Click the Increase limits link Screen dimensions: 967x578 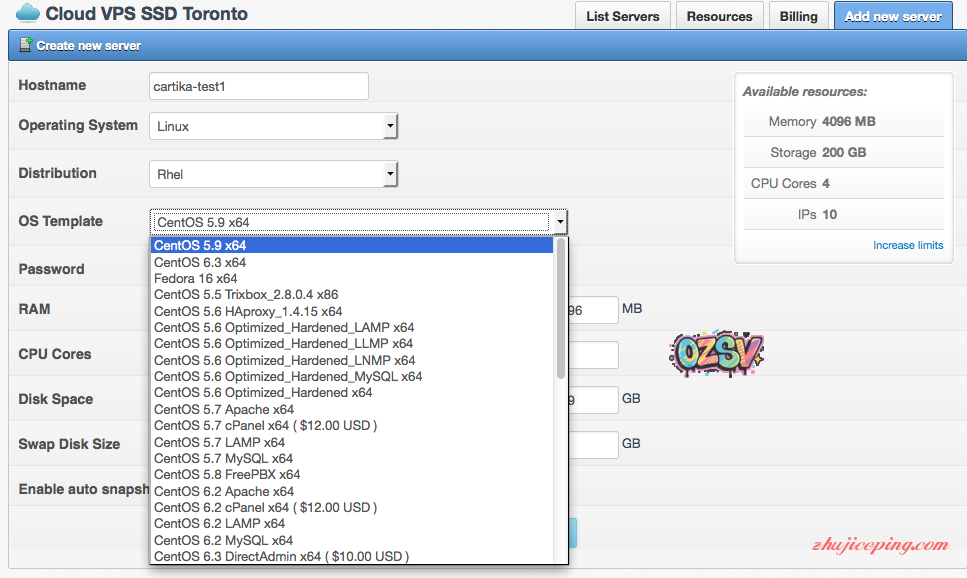(907, 245)
